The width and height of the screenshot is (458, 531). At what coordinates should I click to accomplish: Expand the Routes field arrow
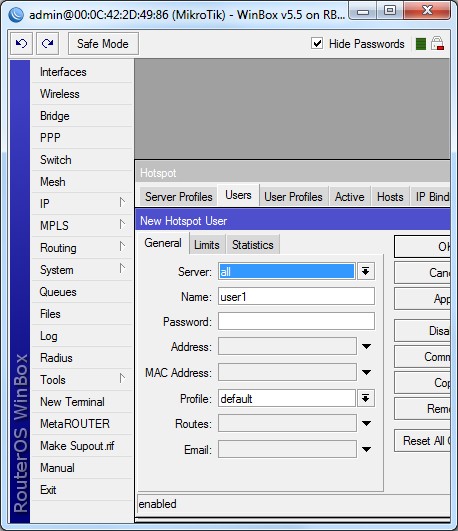pyautogui.click(x=366, y=423)
